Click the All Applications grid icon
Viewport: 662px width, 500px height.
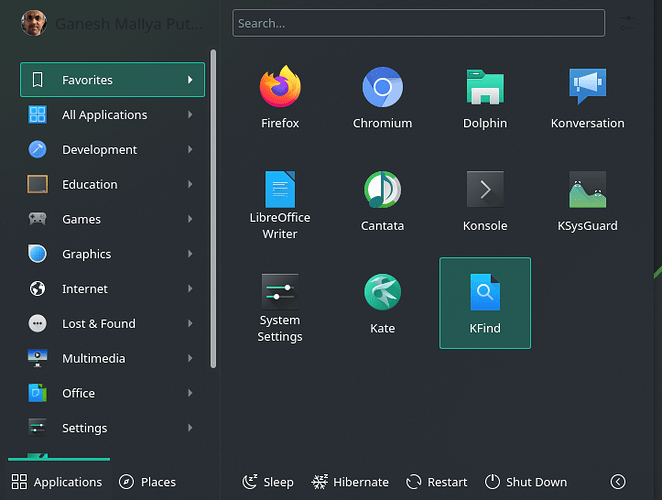click(37, 114)
